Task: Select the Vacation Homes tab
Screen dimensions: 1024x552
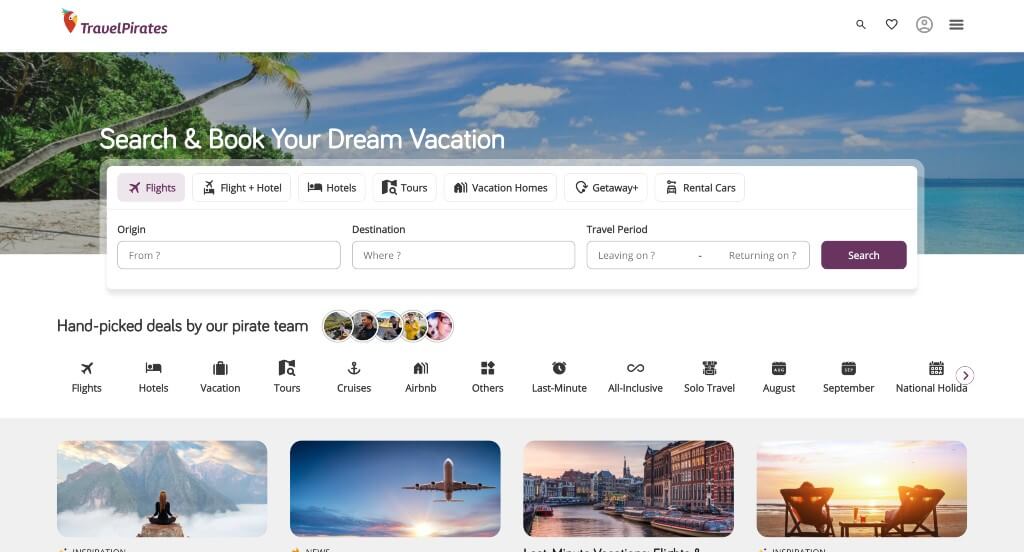Action: pyautogui.click(x=500, y=187)
